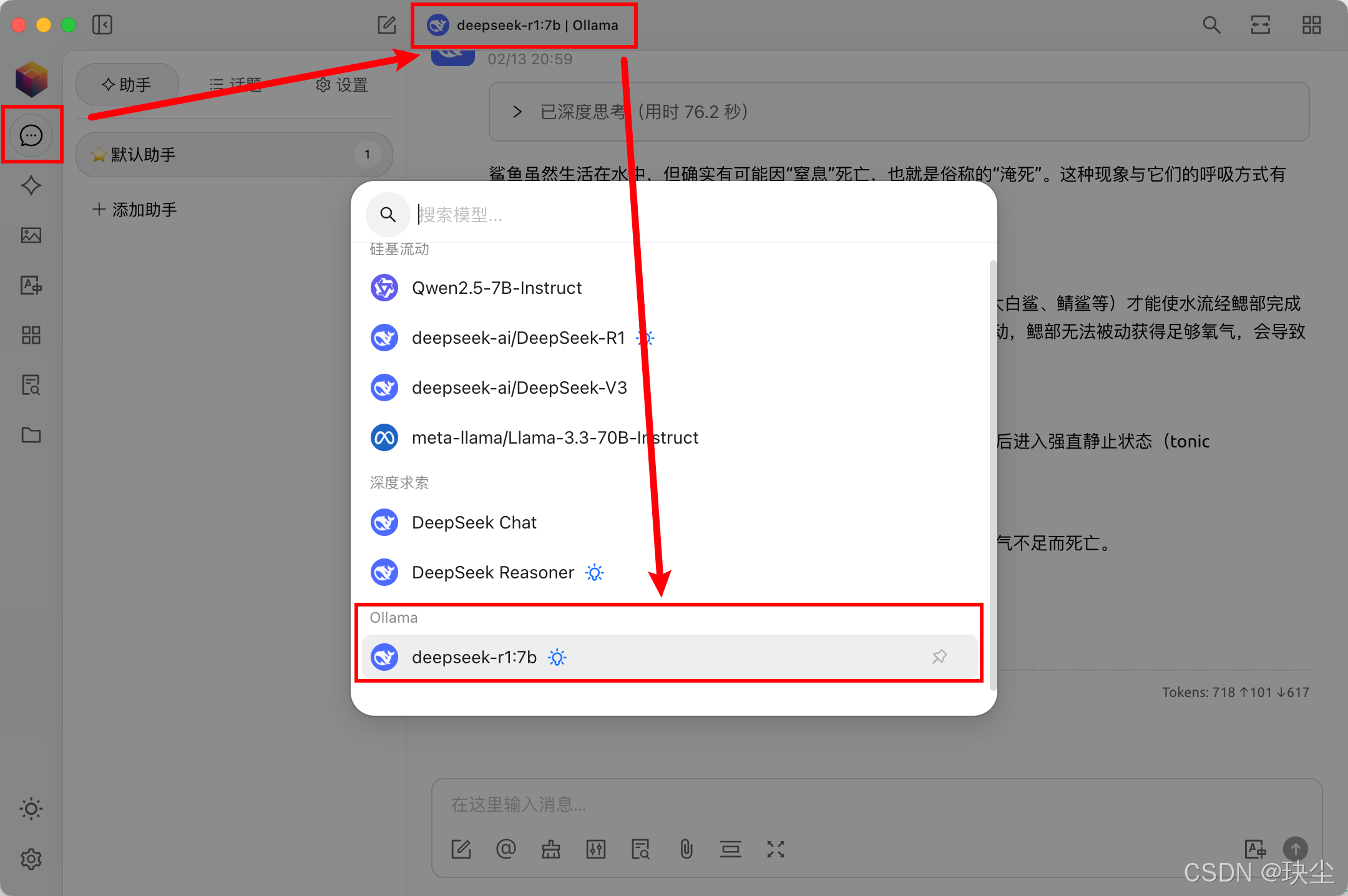Viewport: 1348px width, 896px height.
Task: Switch to the 助手 tab
Action: 127,85
